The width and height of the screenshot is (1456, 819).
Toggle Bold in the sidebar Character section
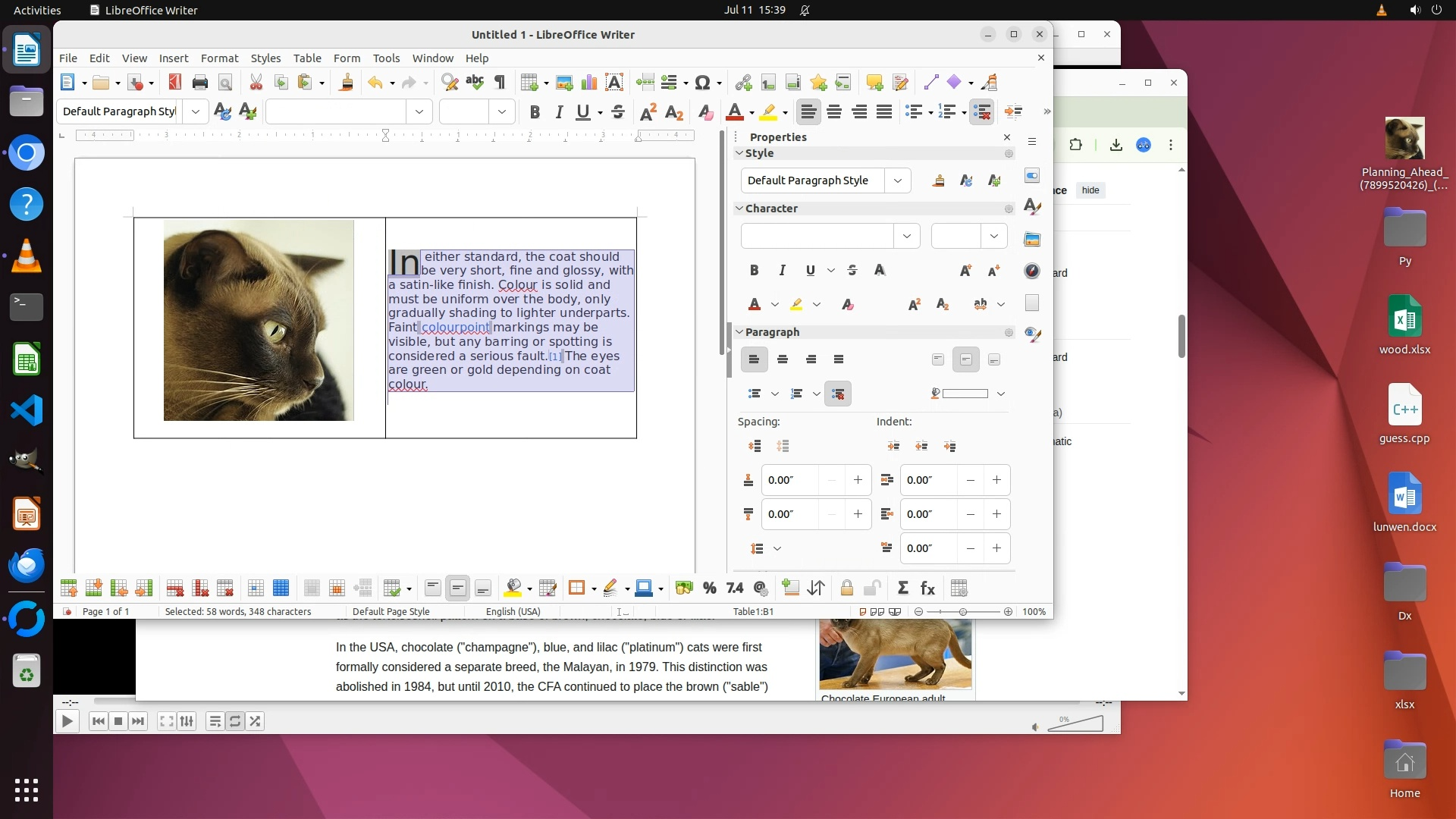tap(754, 270)
